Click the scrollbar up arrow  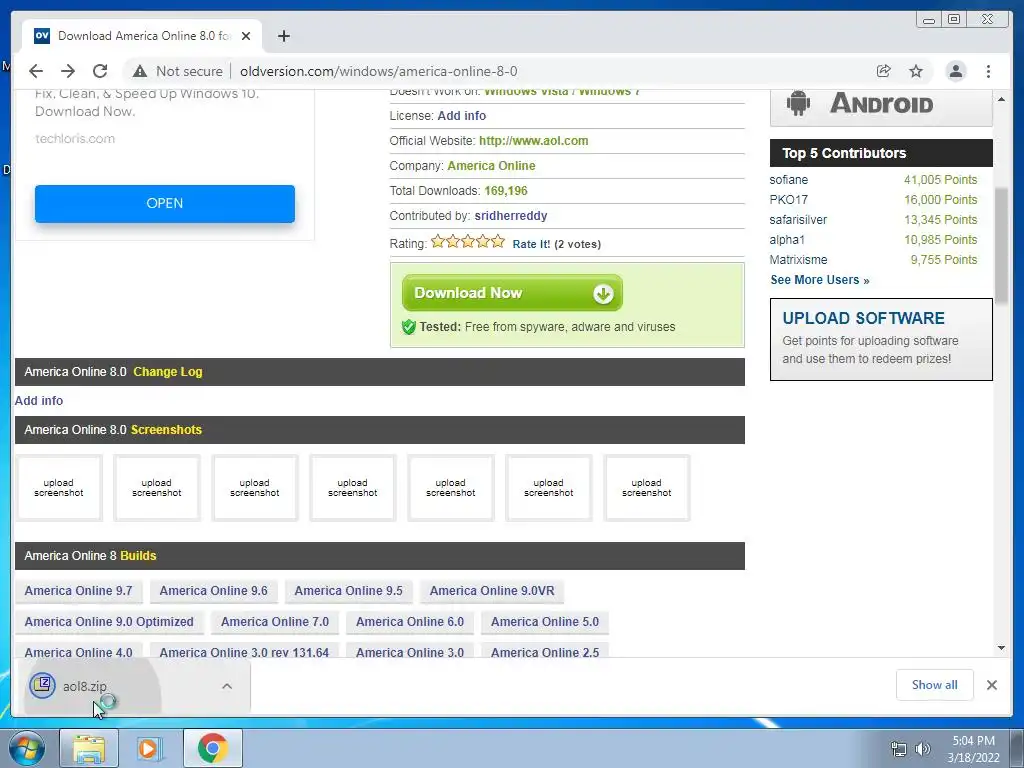click(1001, 99)
